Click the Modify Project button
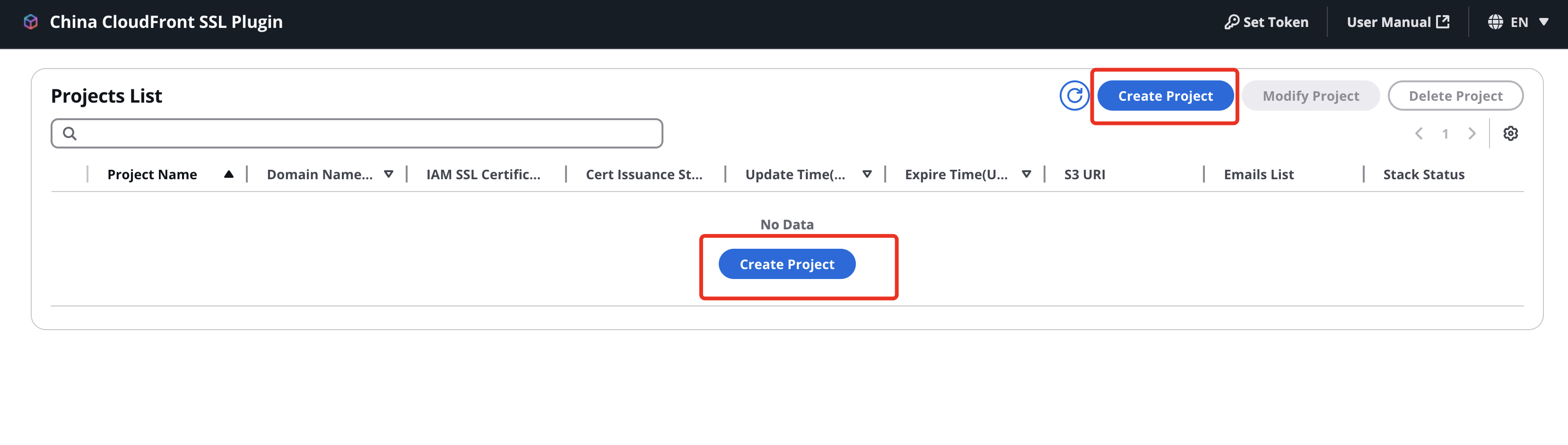This screenshot has width=1568, height=445. pyautogui.click(x=1310, y=96)
